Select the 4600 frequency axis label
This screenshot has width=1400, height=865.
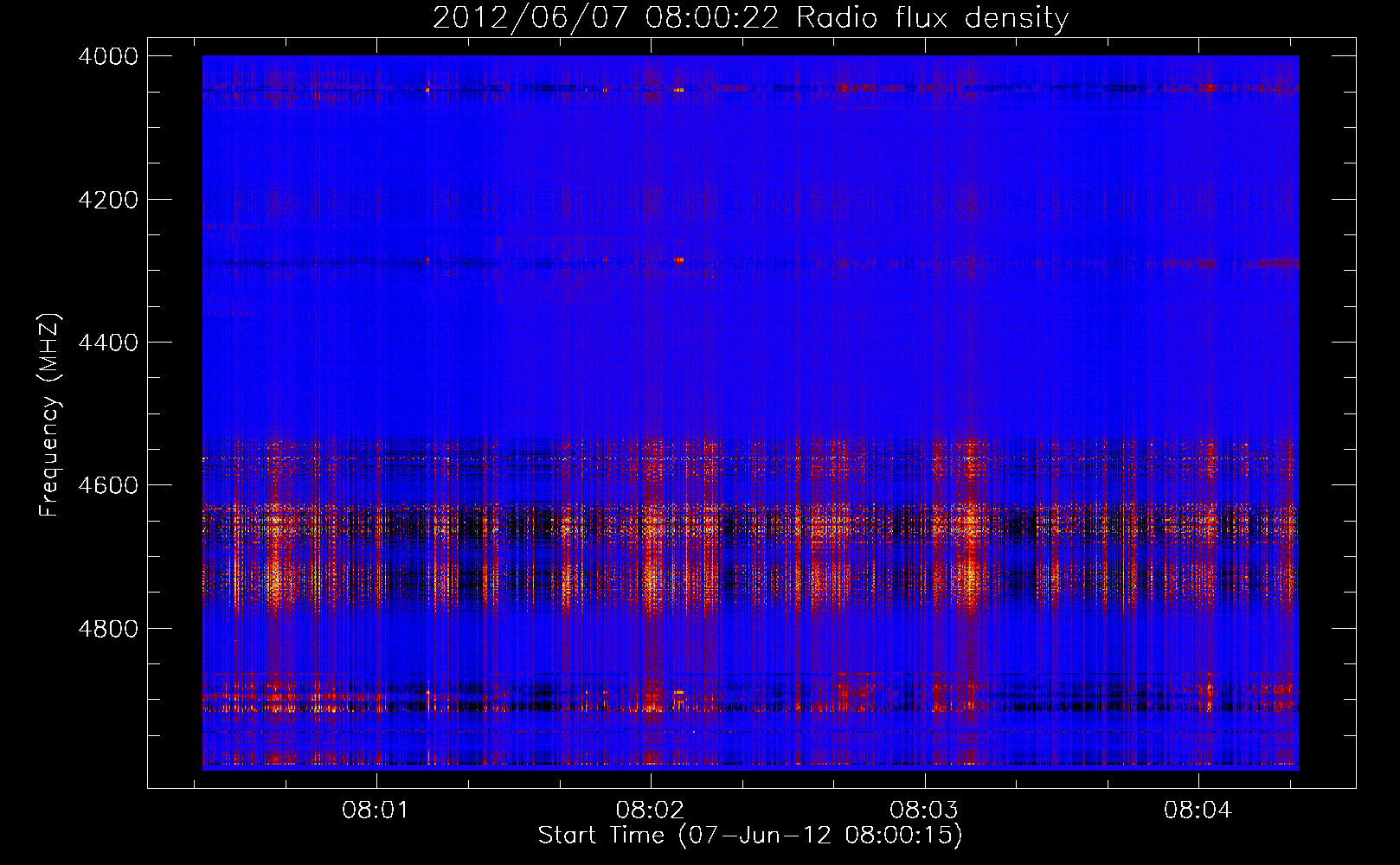(x=107, y=485)
